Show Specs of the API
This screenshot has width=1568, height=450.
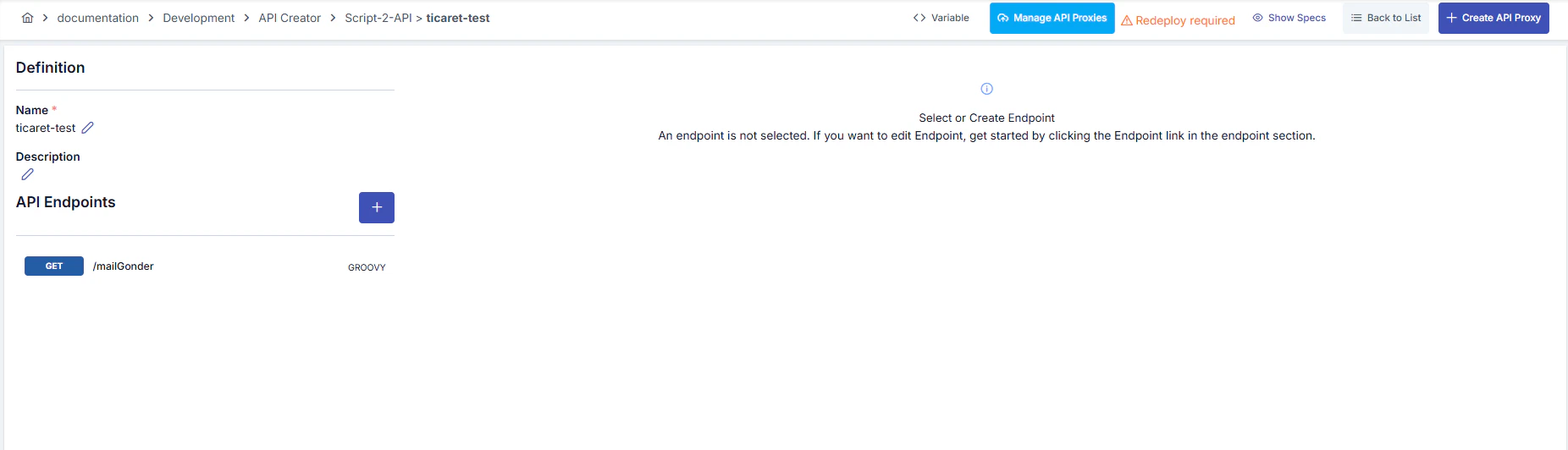click(x=1289, y=18)
